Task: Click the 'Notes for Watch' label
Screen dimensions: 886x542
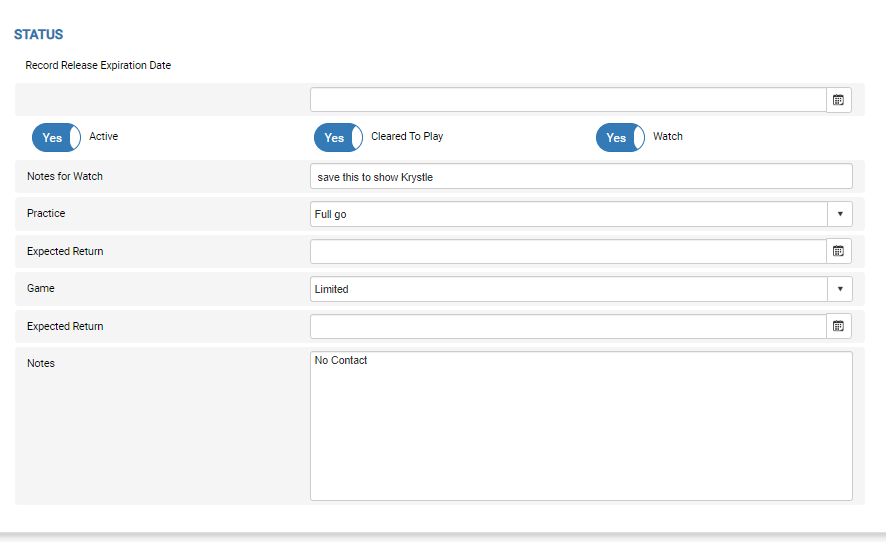Action: tap(65, 177)
